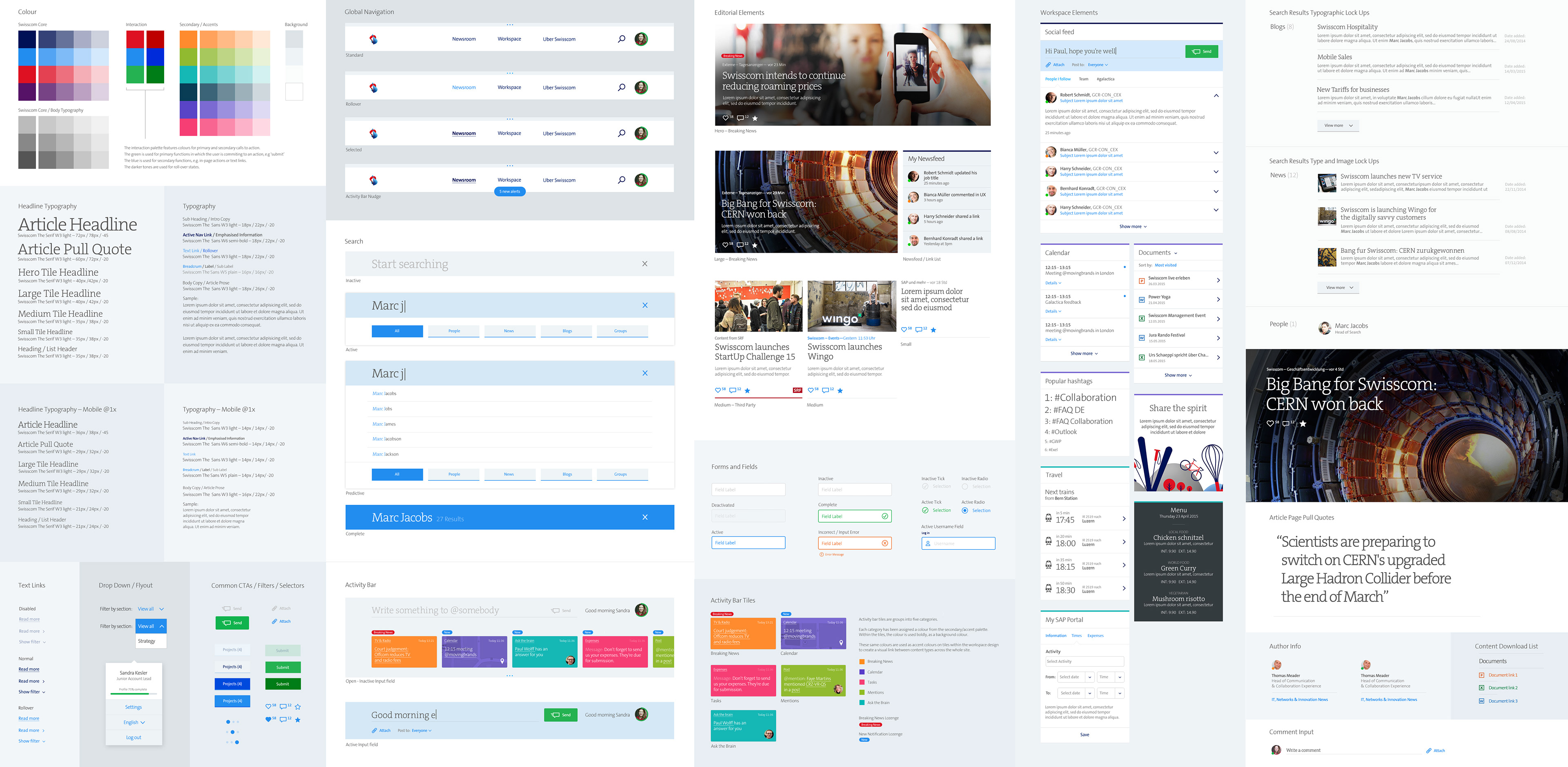Select the Inactive Radio Selection option
The image size is (1568, 767).
(x=965, y=486)
